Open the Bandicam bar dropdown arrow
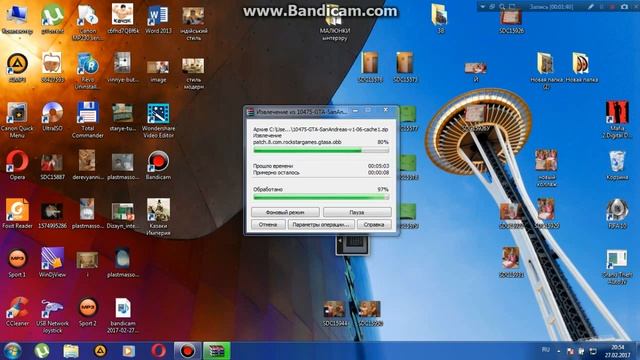Viewport: 640px width, 360px height. pyautogui.click(x=482, y=7)
